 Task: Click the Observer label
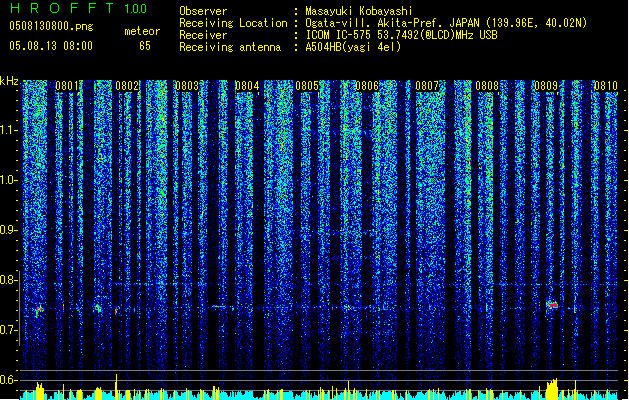pyautogui.click(x=203, y=11)
